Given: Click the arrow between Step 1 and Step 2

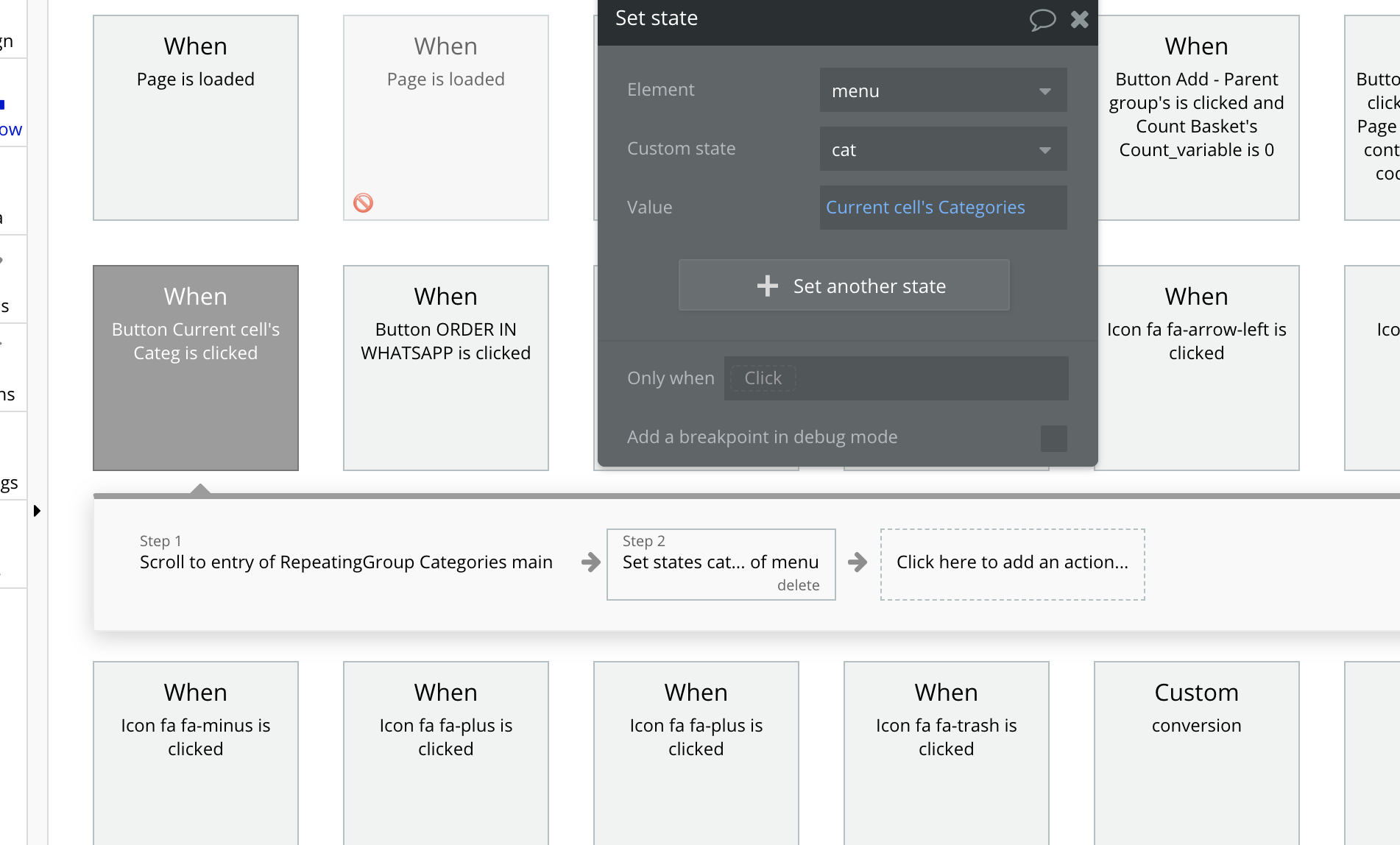Looking at the screenshot, I should click(x=590, y=563).
